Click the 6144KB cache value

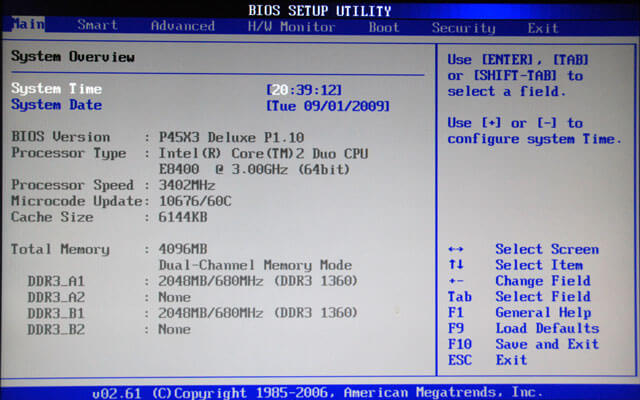(x=182, y=217)
